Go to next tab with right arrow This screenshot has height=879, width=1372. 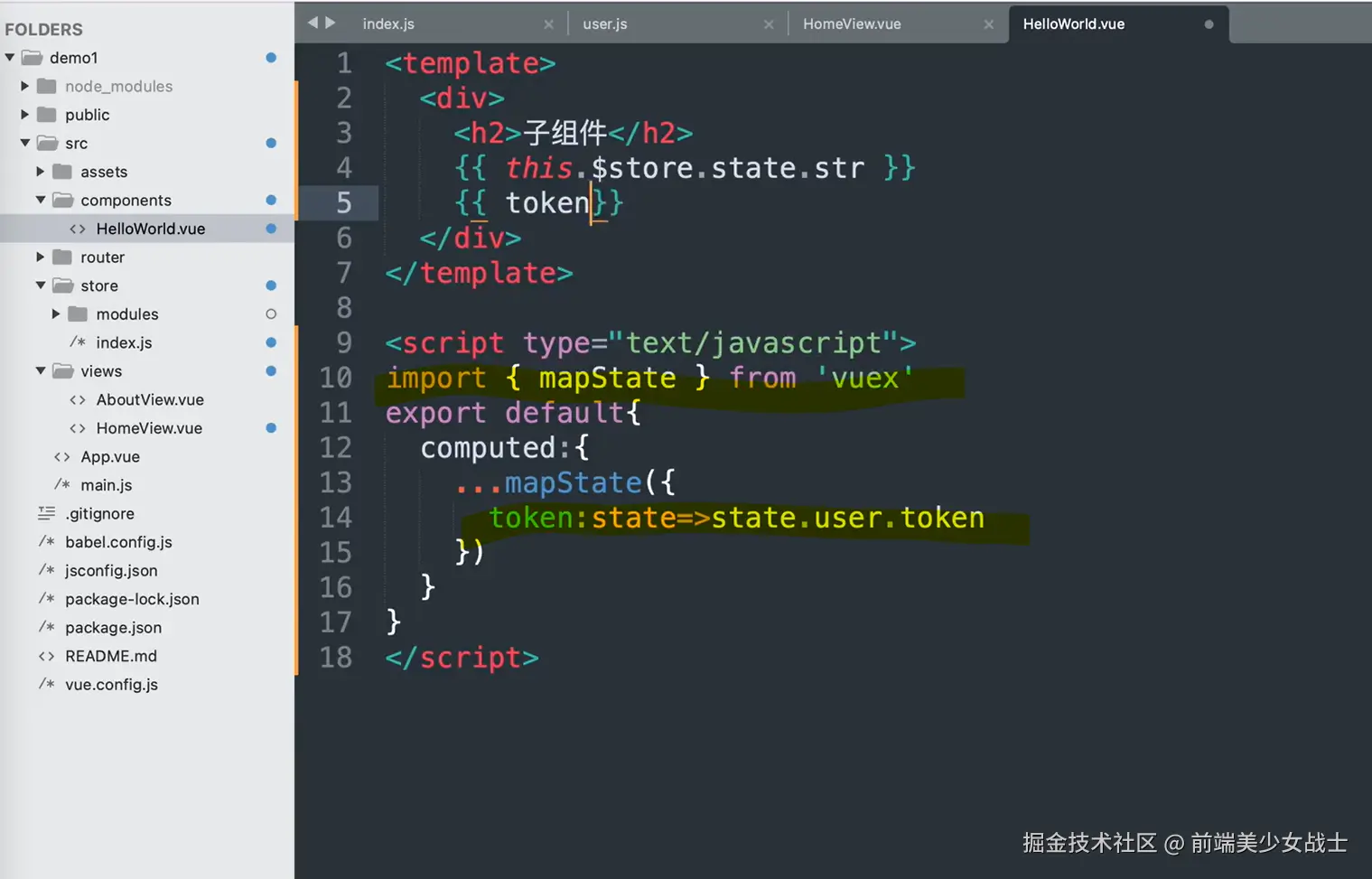click(x=331, y=23)
